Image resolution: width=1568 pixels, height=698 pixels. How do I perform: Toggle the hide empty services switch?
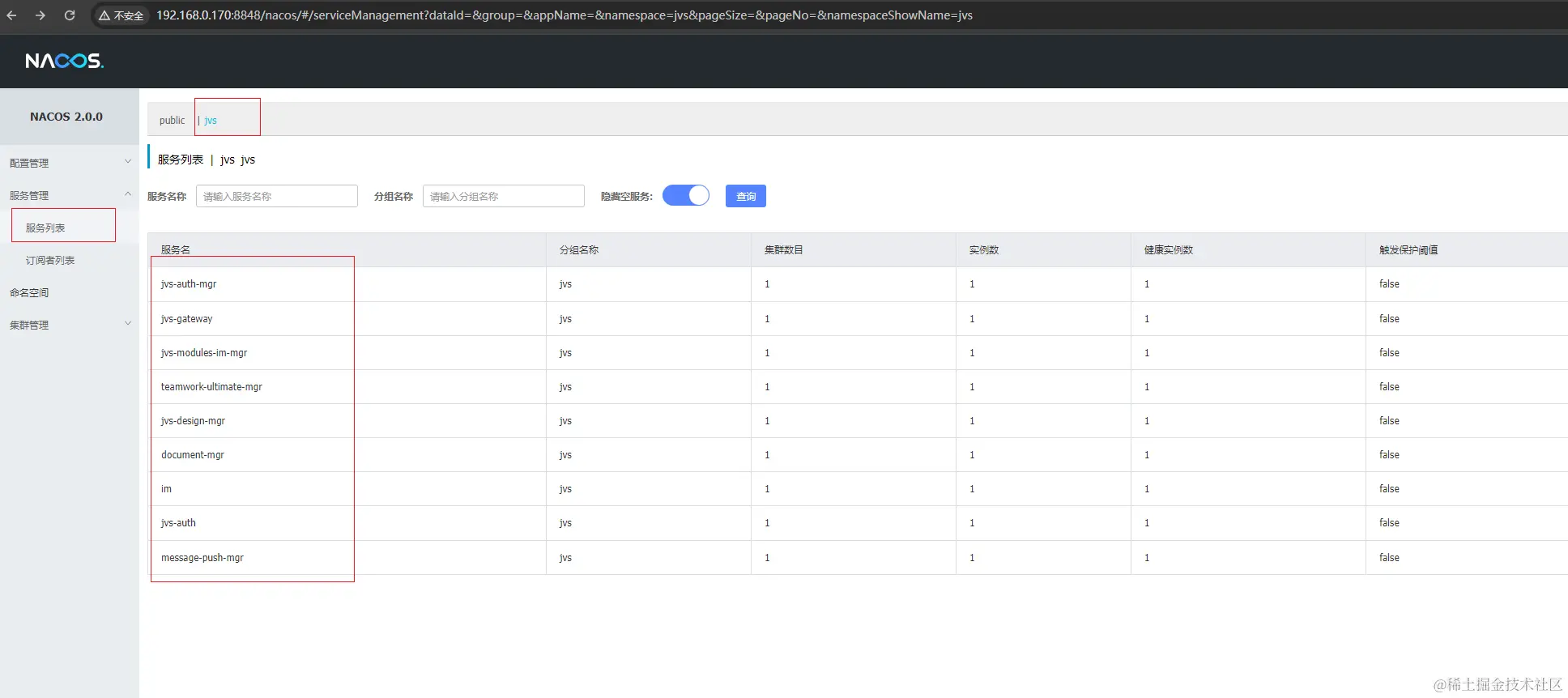(x=686, y=196)
